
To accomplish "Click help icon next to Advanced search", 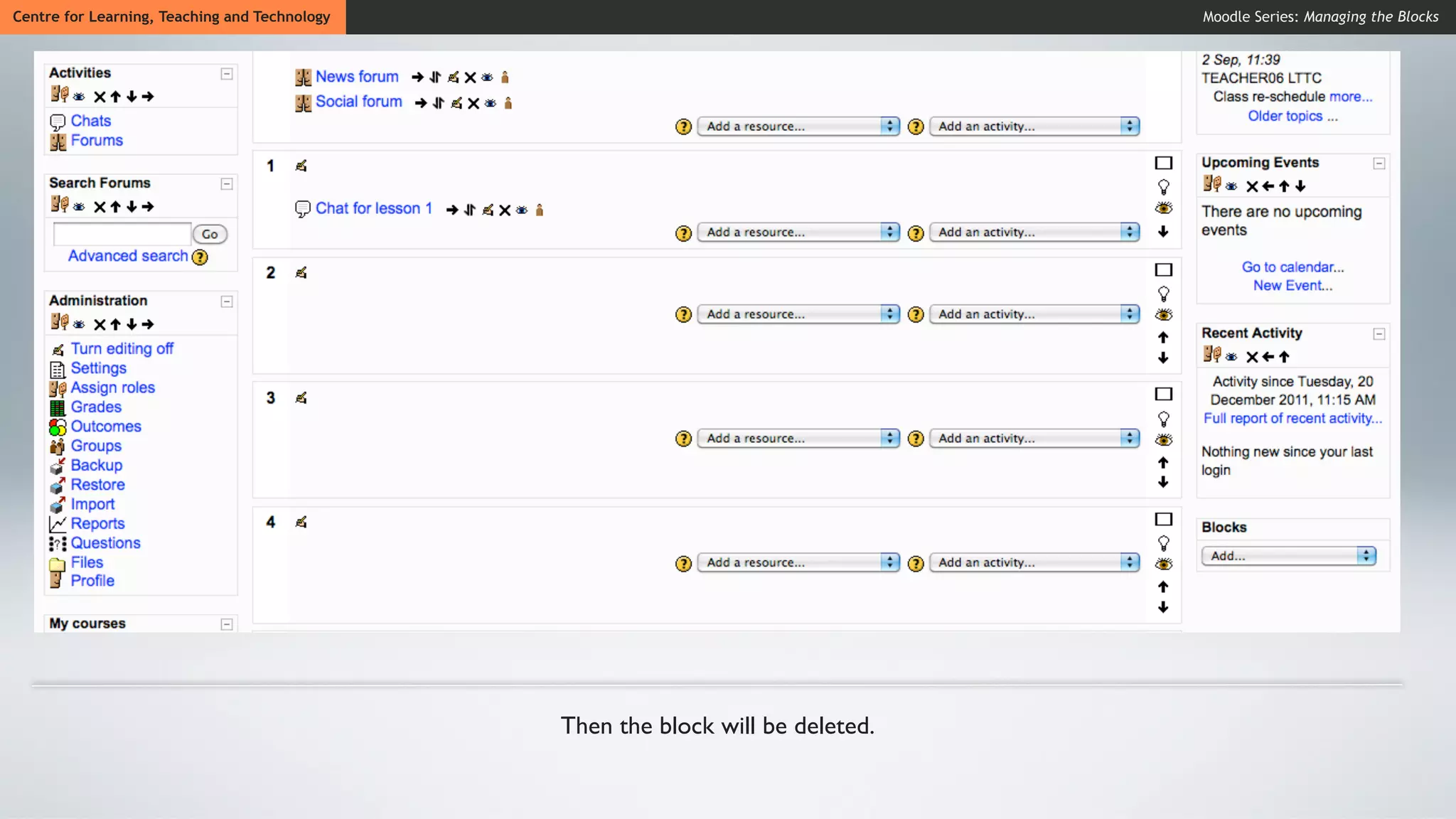I will click(x=200, y=257).
